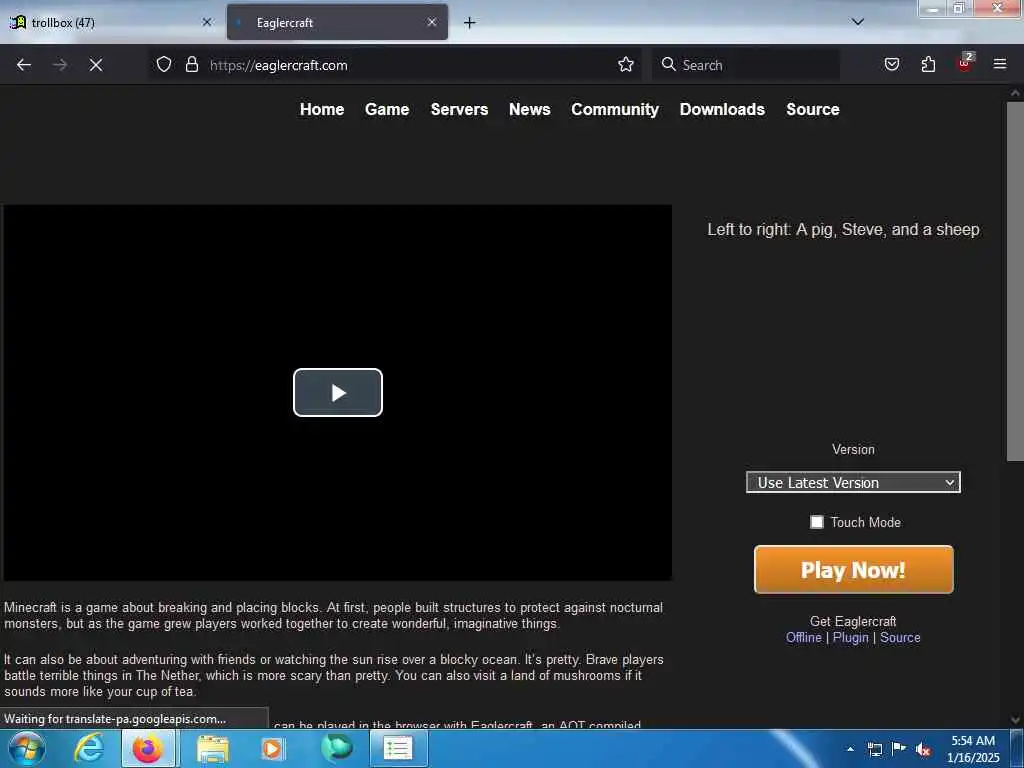Open the Firefox hamburger application menu

1000,64
